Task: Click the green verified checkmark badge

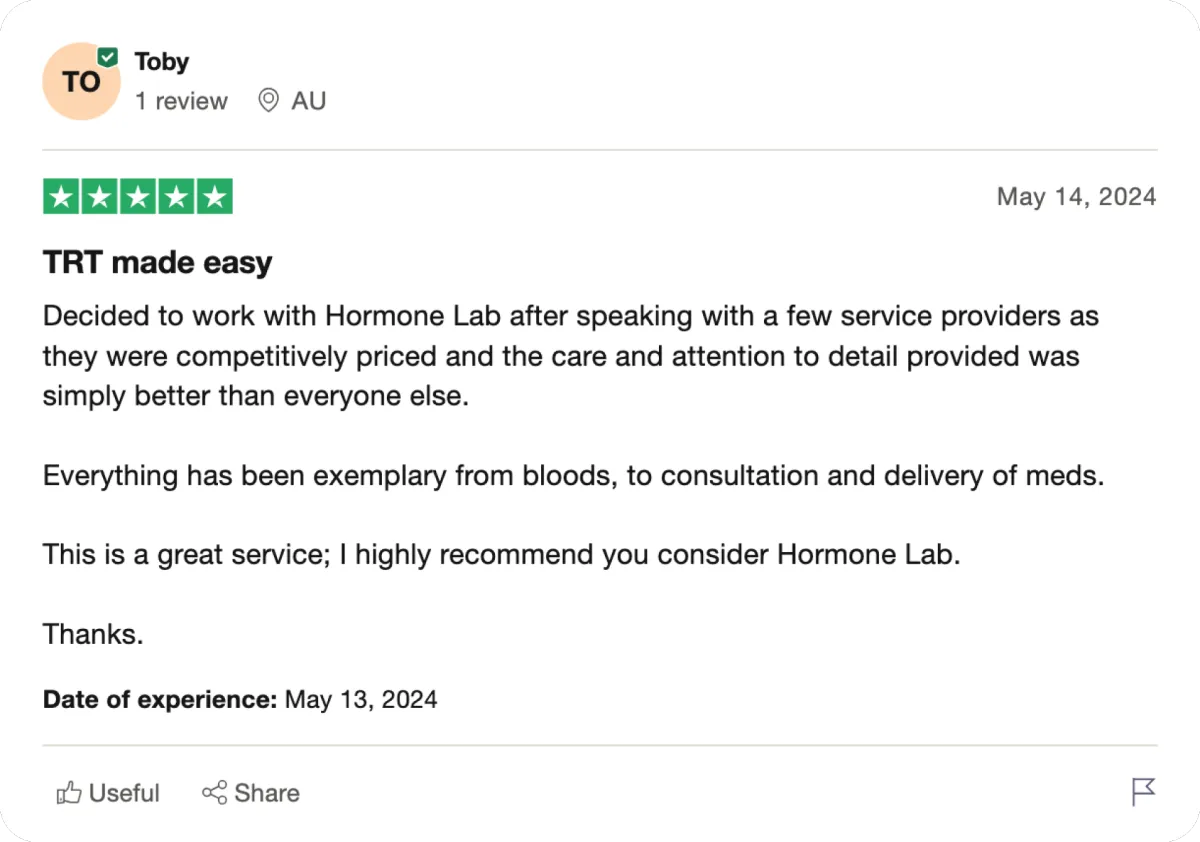Action: tap(108, 58)
